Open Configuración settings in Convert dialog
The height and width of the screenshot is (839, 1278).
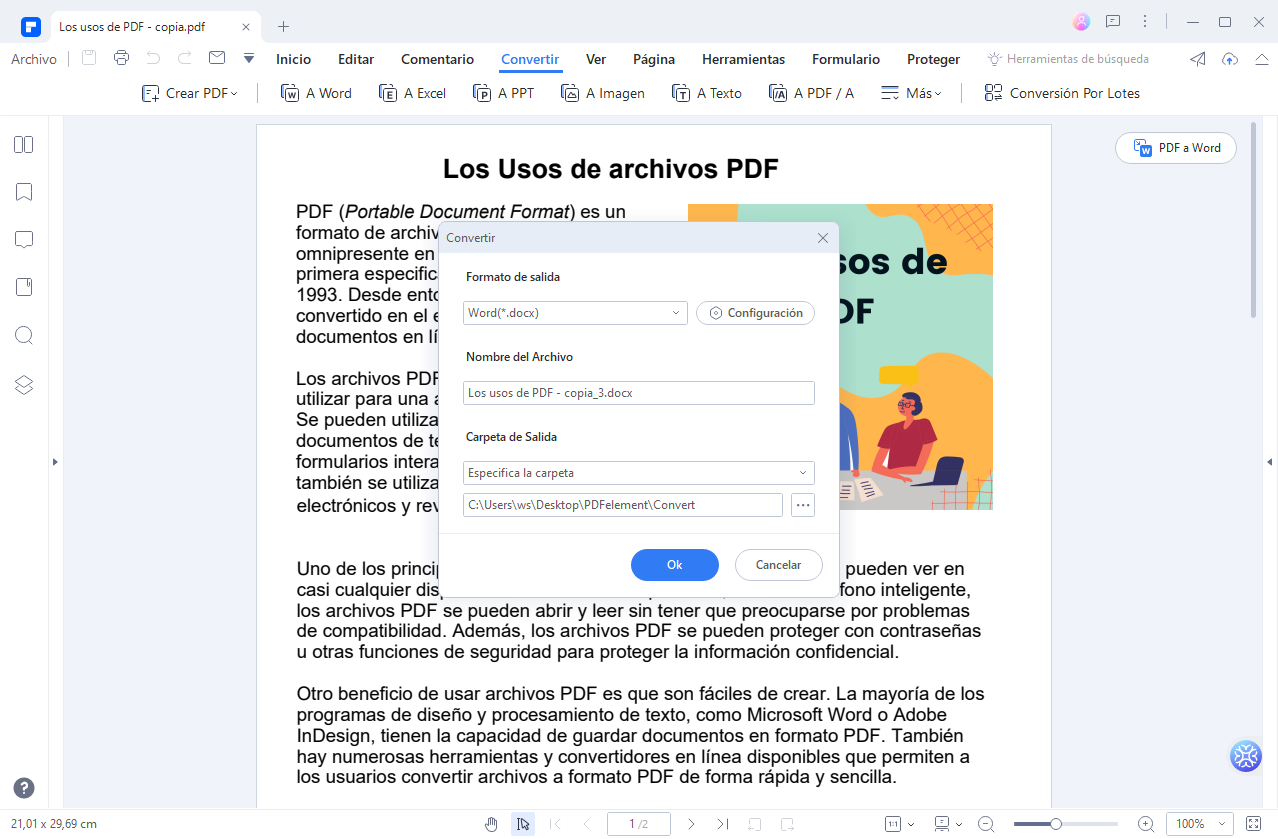coord(755,313)
